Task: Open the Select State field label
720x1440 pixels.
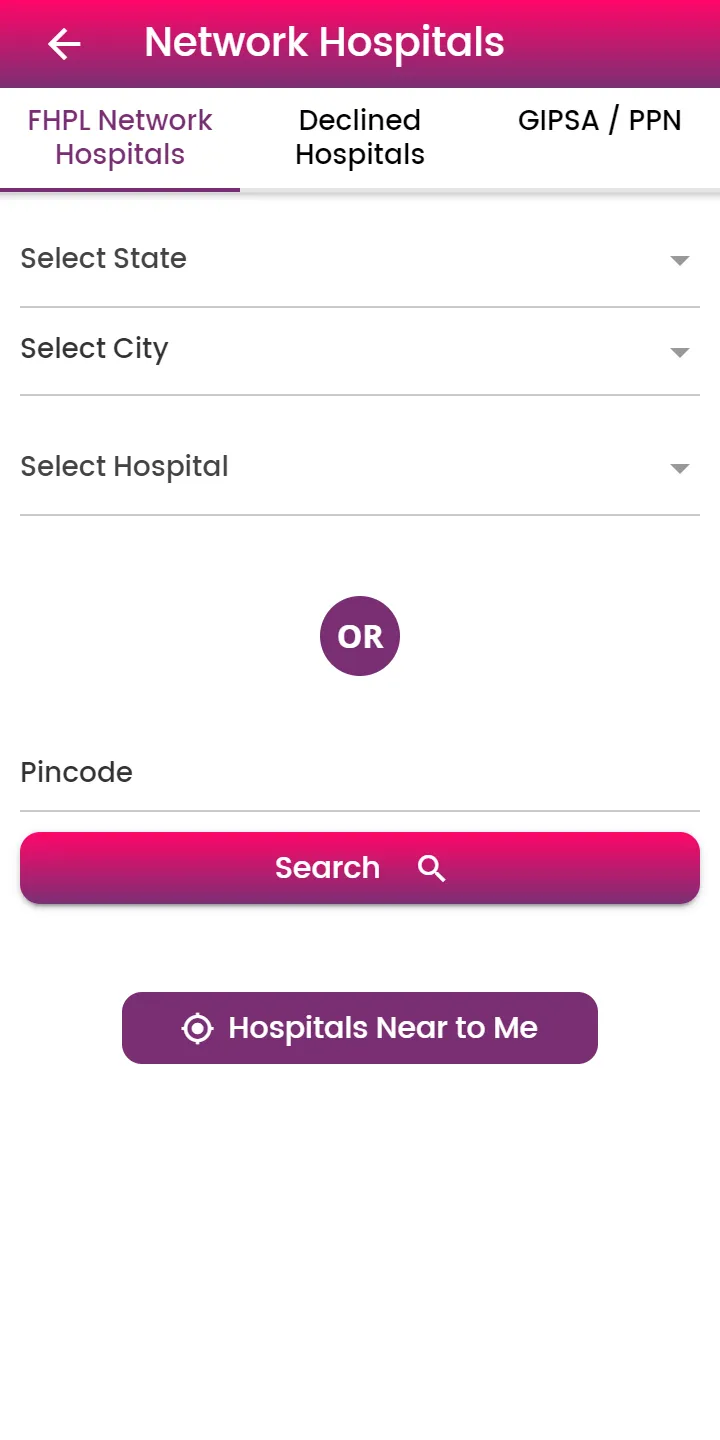Action: (x=104, y=259)
